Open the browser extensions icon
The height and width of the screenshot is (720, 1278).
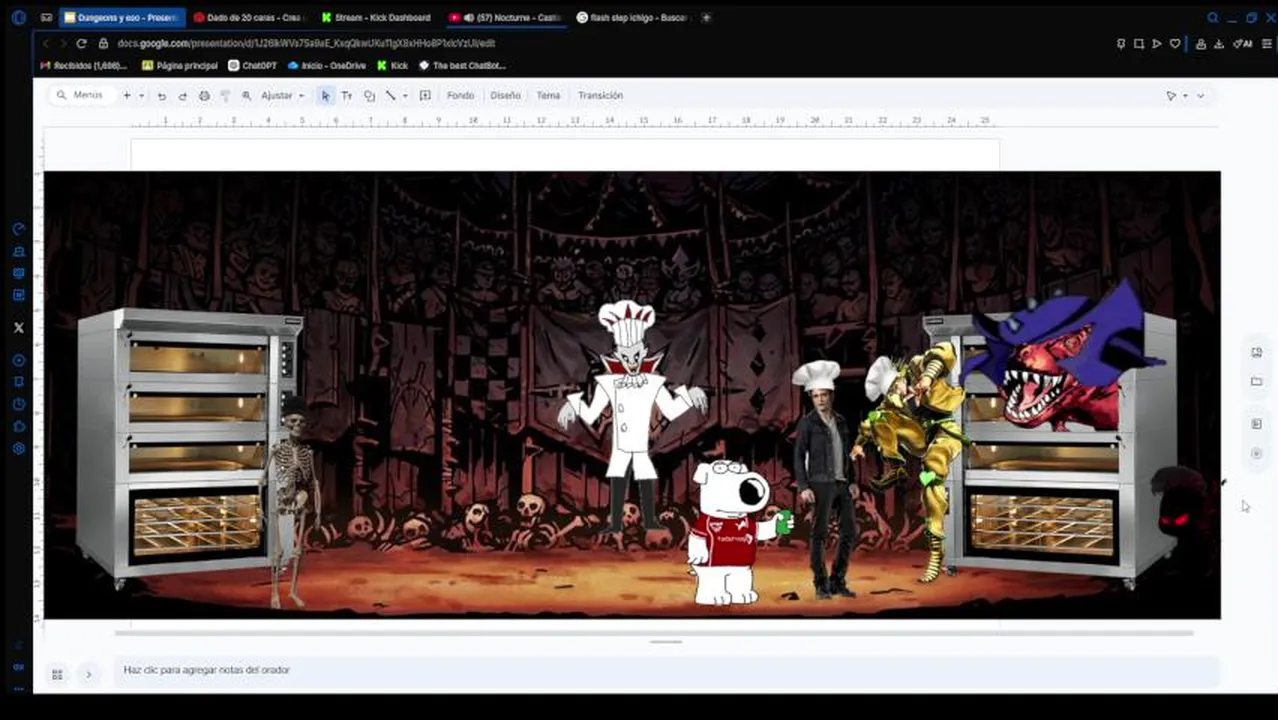point(1201,44)
